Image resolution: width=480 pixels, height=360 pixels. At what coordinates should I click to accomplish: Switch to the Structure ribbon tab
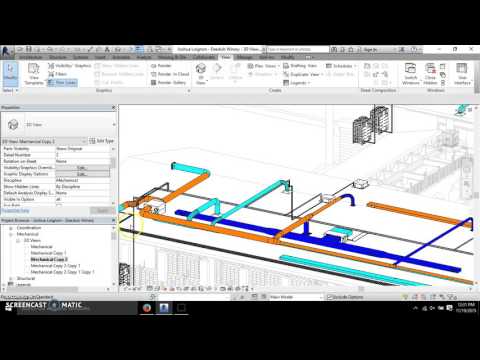58,57
